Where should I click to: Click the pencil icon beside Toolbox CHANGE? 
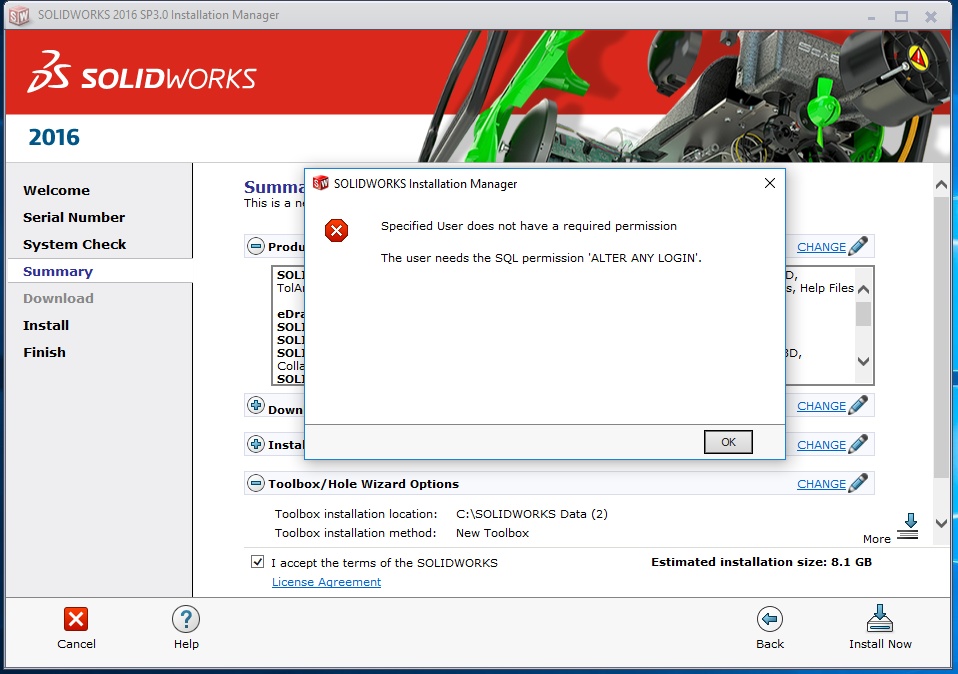point(858,483)
